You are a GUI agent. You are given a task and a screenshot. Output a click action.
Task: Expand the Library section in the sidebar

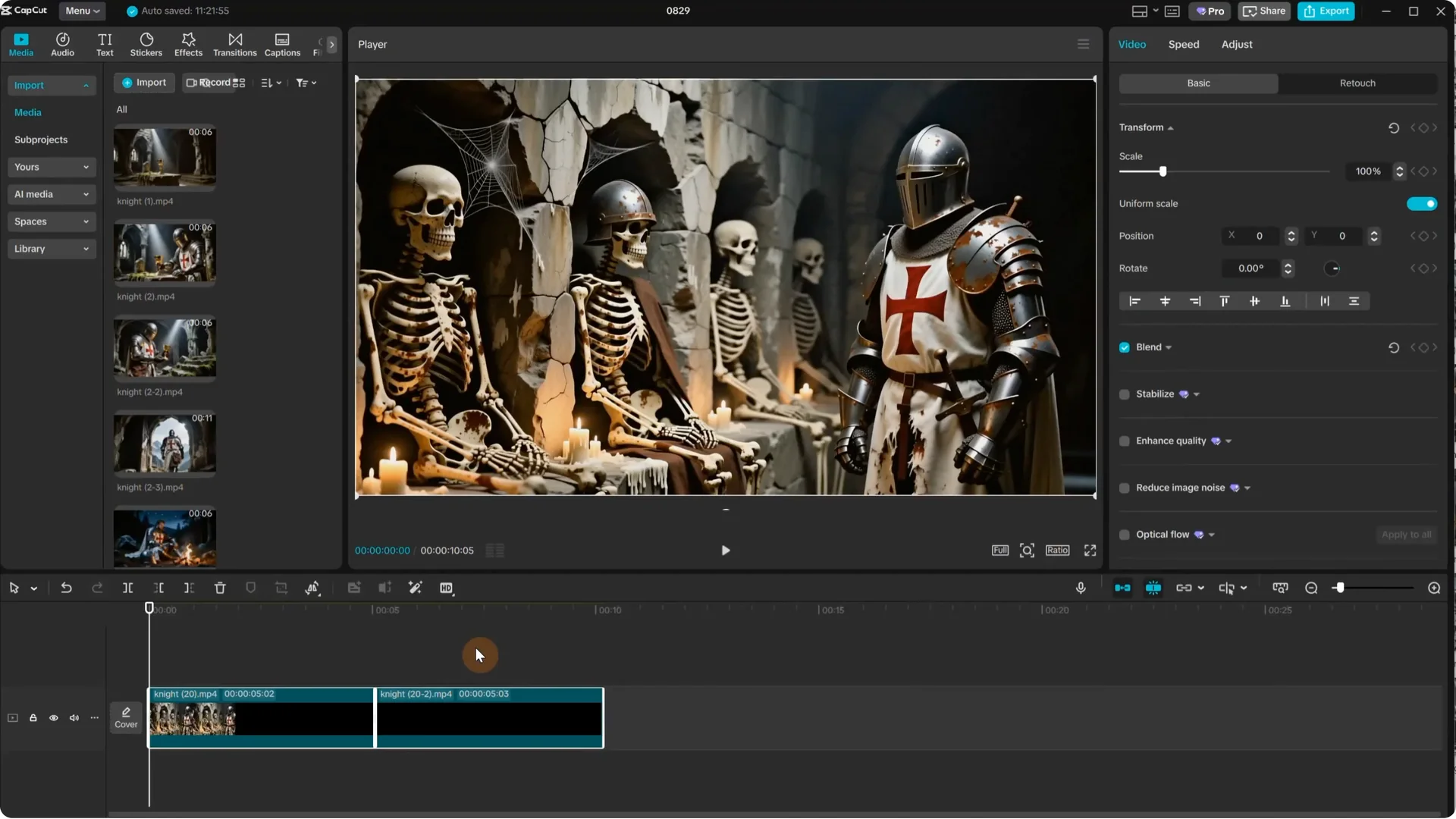(52, 249)
